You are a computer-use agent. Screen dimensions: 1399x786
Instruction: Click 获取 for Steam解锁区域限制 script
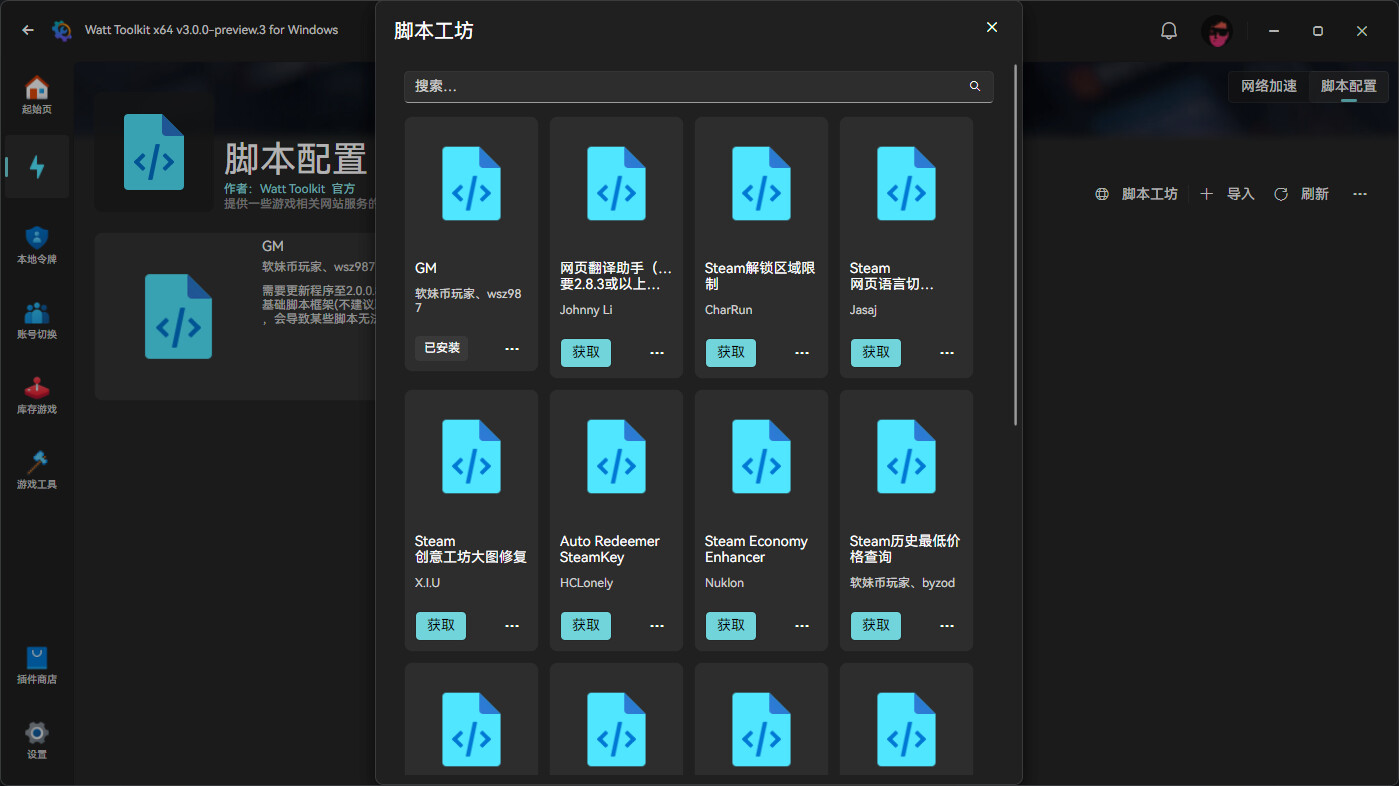pos(731,352)
